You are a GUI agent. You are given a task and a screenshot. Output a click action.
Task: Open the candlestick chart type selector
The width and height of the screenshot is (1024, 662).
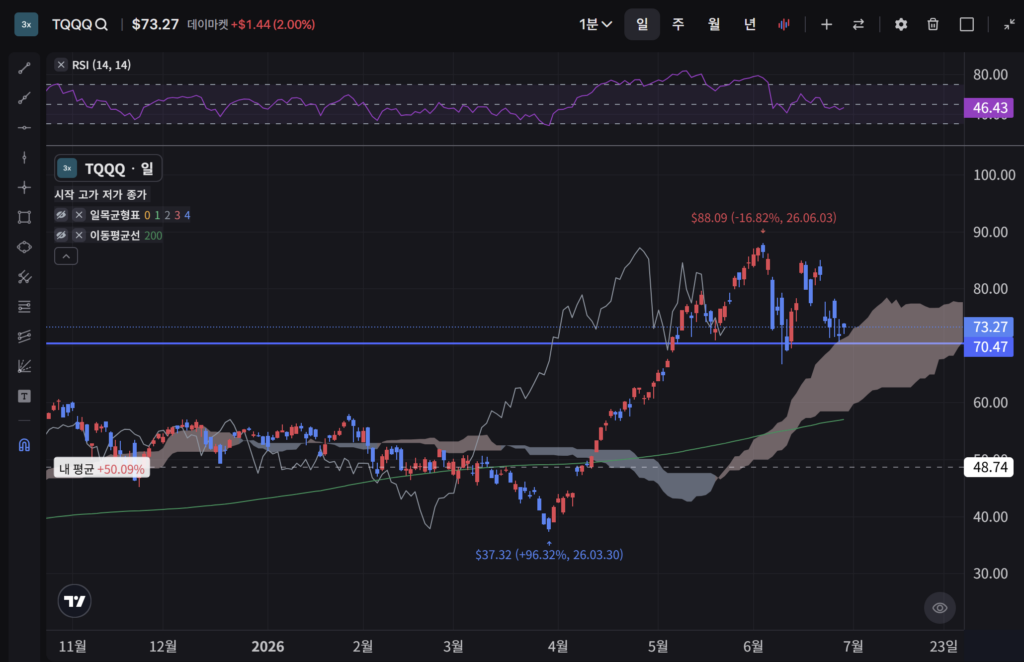(x=784, y=25)
